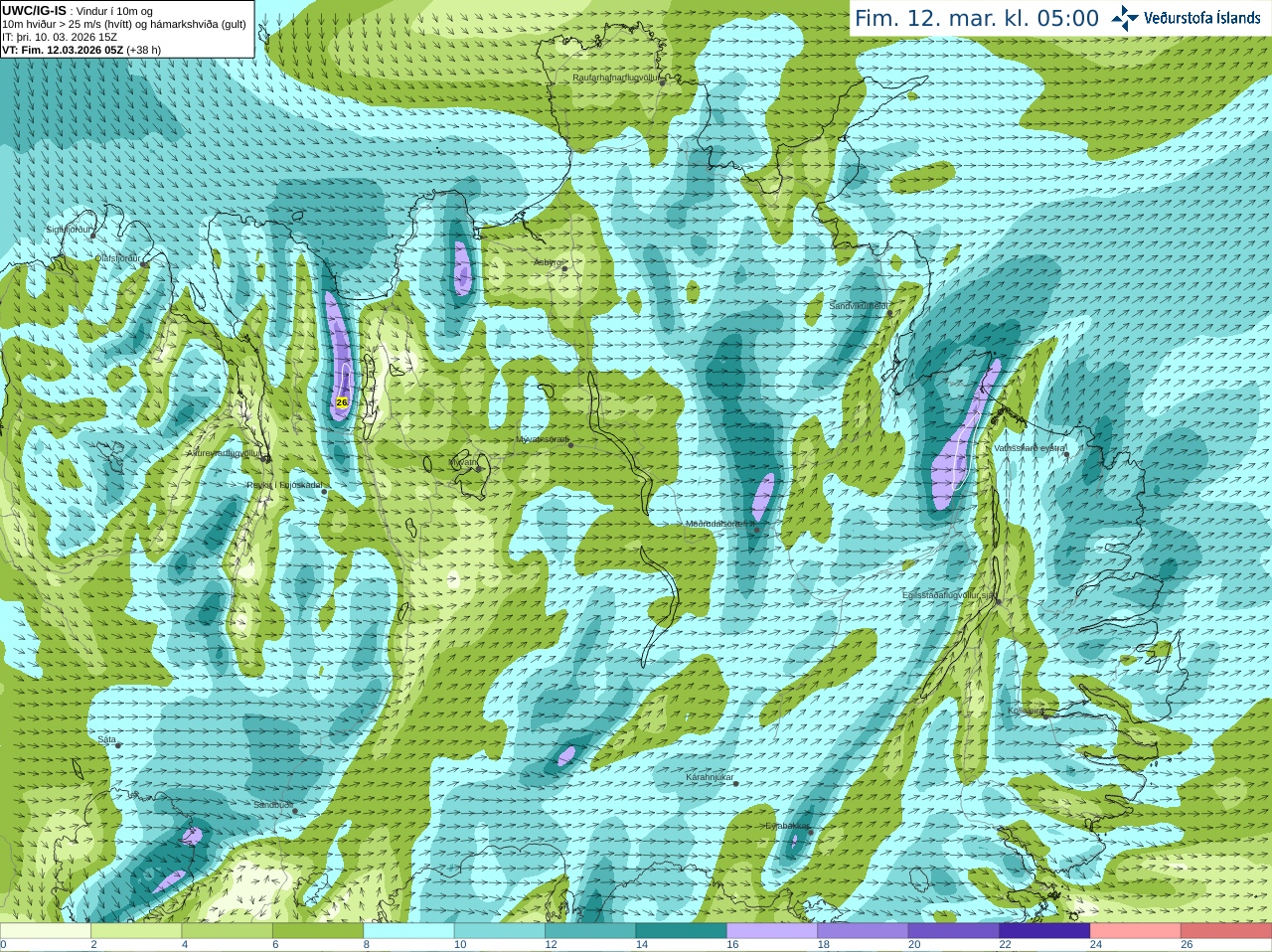The height and width of the screenshot is (952, 1272).
Task: Click the Akureyrarflugvöllur station label
Action: coord(225,453)
